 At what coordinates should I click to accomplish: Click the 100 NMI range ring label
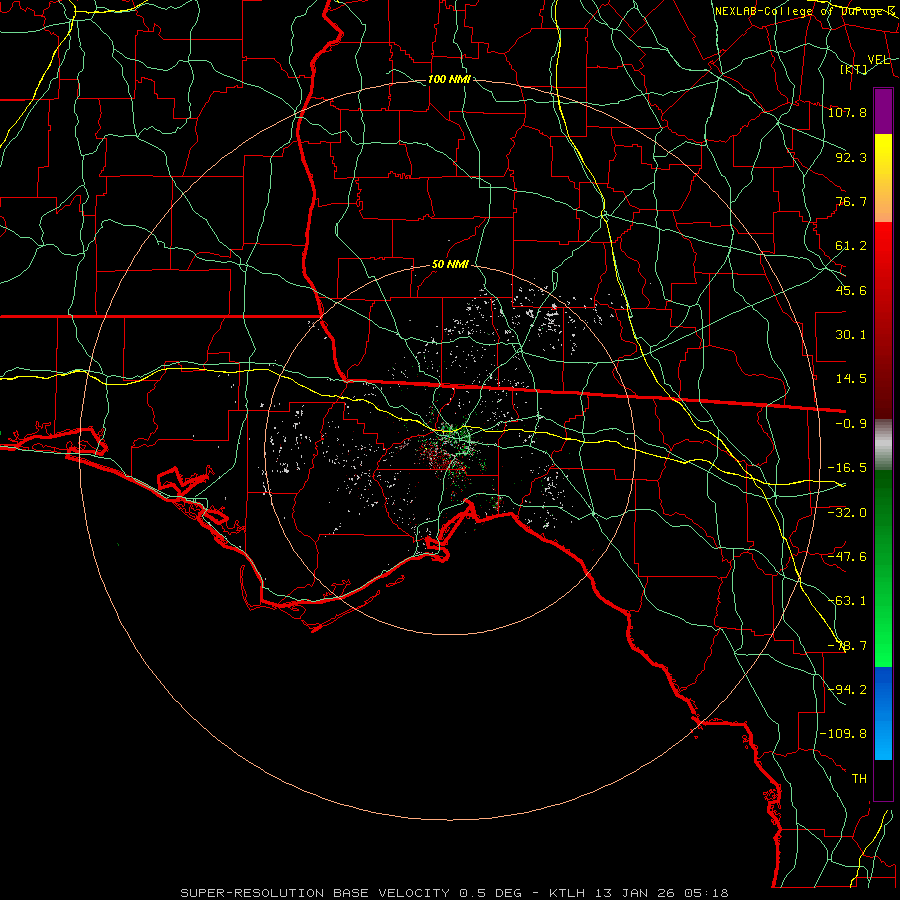tap(449, 79)
